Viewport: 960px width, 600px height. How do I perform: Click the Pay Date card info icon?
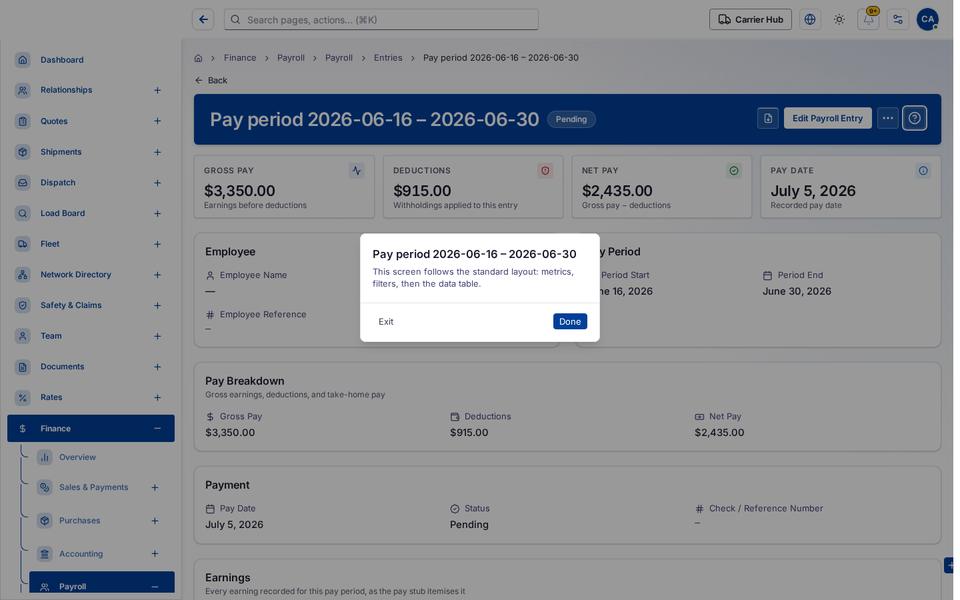coord(923,171)
